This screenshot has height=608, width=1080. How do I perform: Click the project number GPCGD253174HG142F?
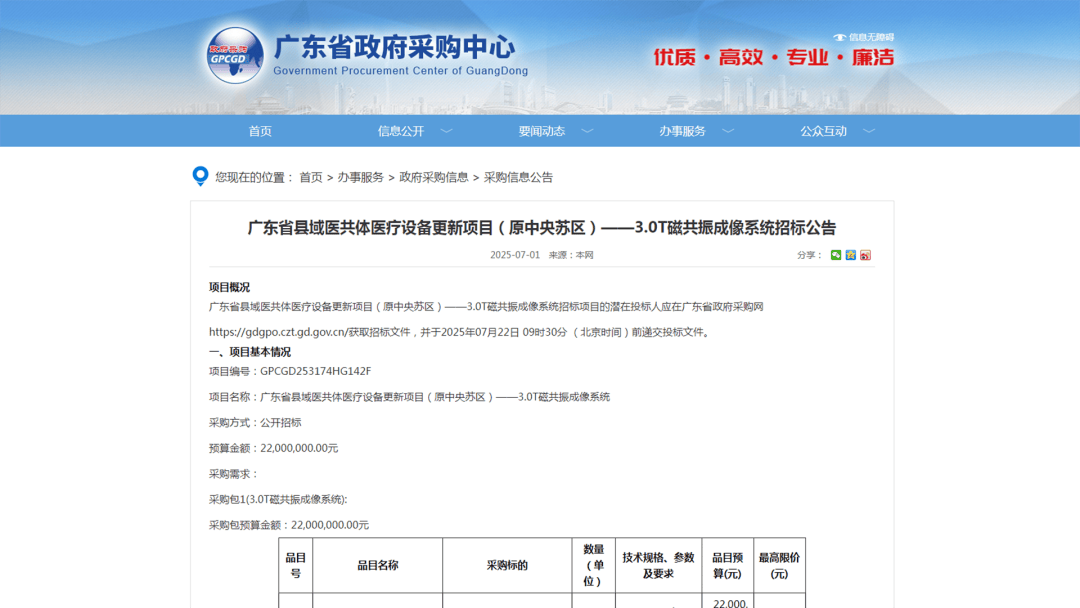[x=315, y=371]
